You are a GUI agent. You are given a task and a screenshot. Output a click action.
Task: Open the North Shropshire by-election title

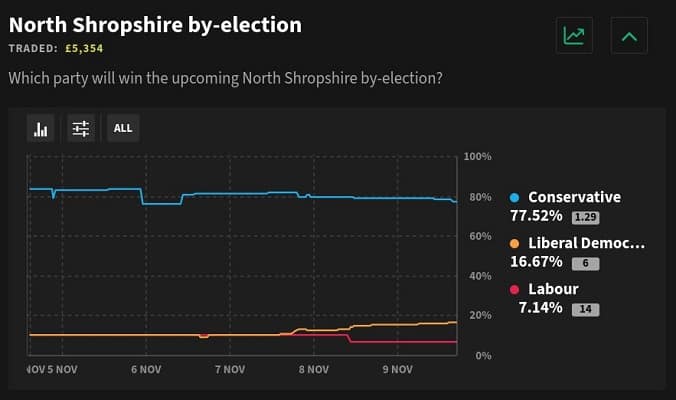pos(155,25)
